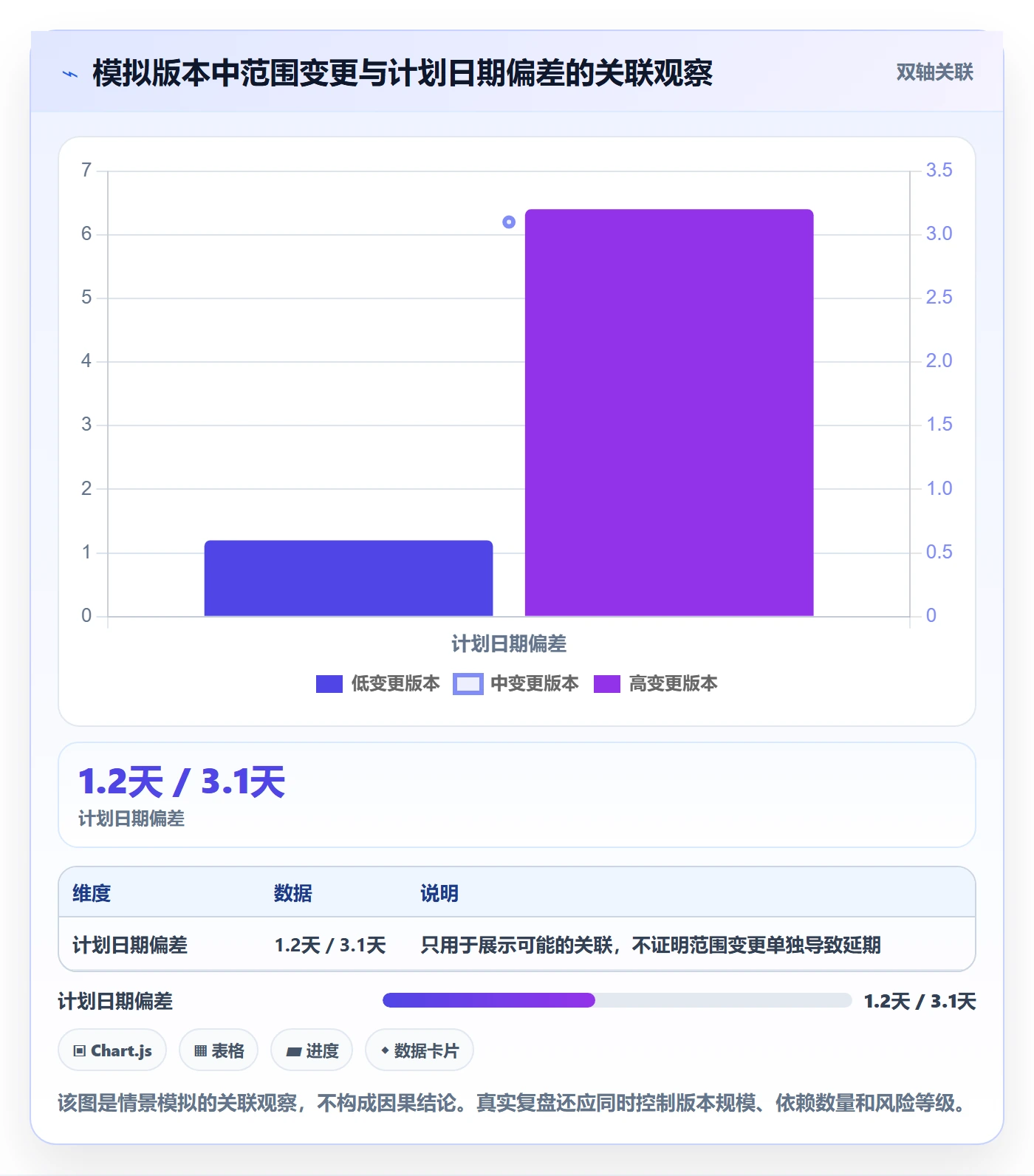This screenshot has width=1034, height=1176.
Task: Click the 数据 column header
Action: [x=293, y=893]
